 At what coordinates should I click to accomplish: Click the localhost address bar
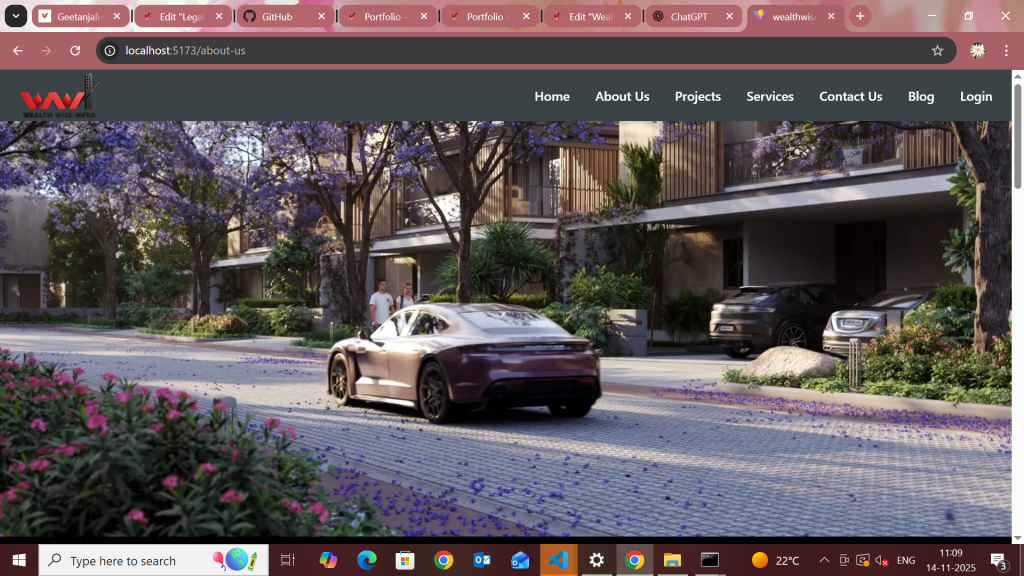click(x=500, y=51)
